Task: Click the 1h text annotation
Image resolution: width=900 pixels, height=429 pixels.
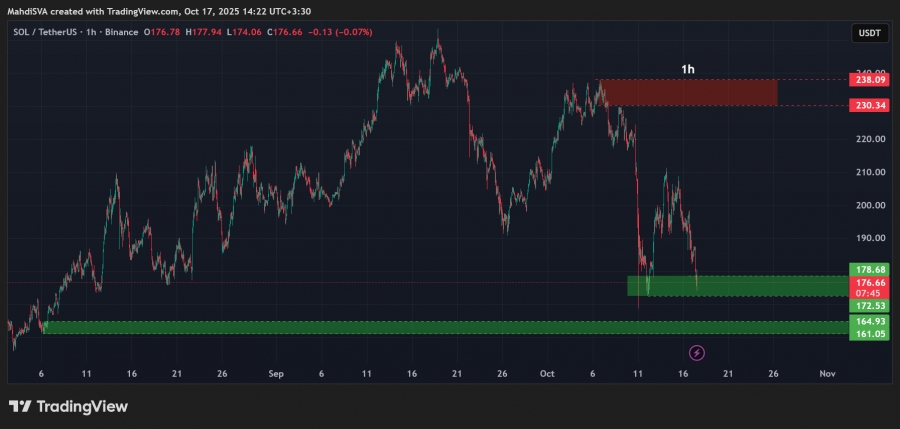Action: click(x=688, y=69)
